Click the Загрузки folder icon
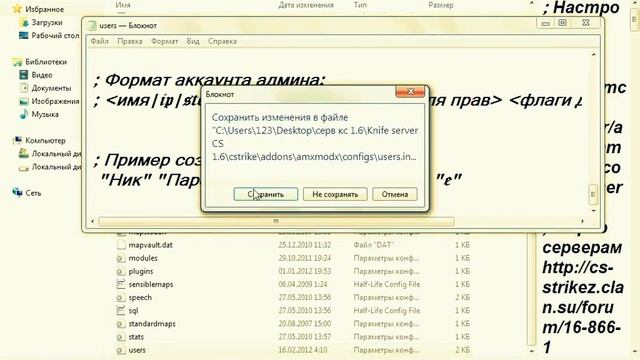Screen dimensions: 640x360 (x=24, y=22)
